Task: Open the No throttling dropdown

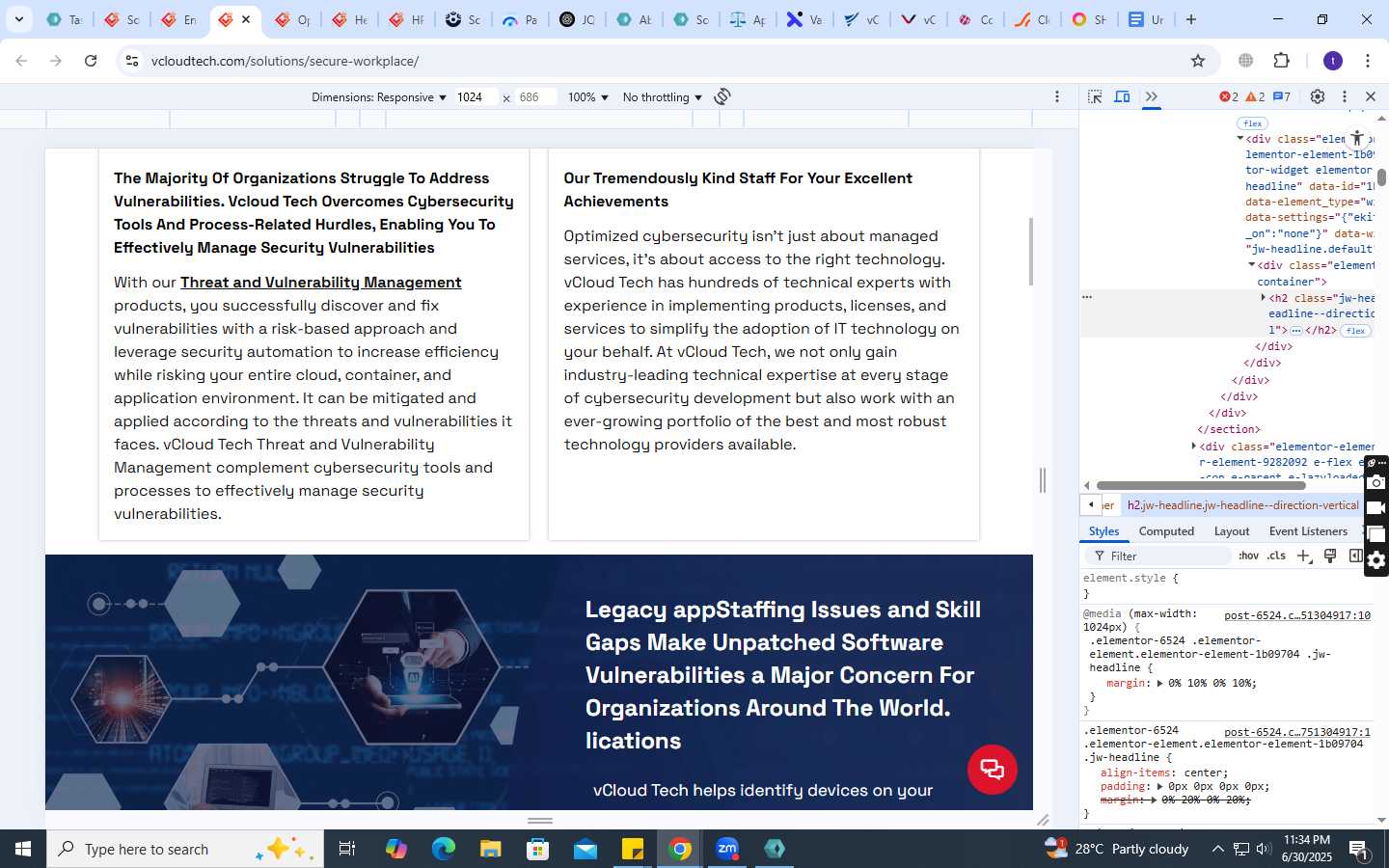Action: click(x=663, y=97)
